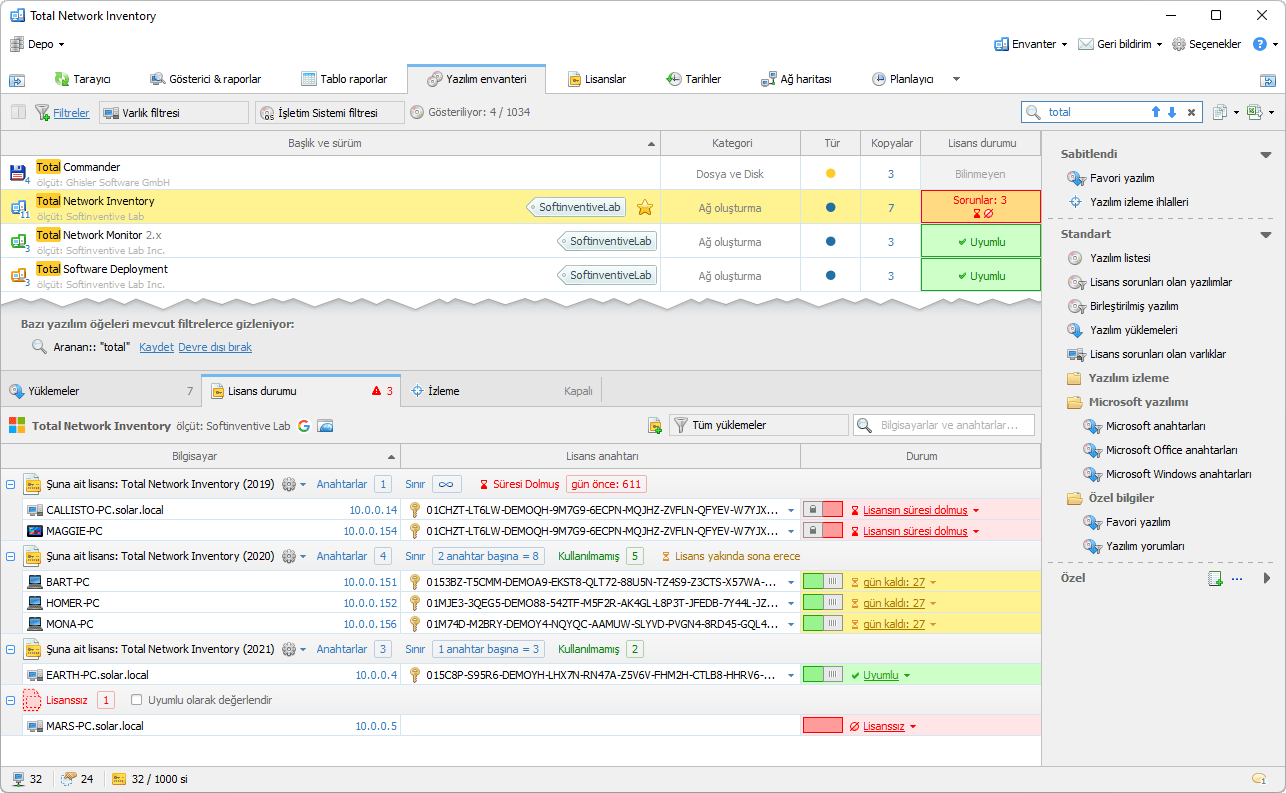Click the 'Kaydet' link for search filter
The image size is (1286, 793).
click(x=156, y=347)
